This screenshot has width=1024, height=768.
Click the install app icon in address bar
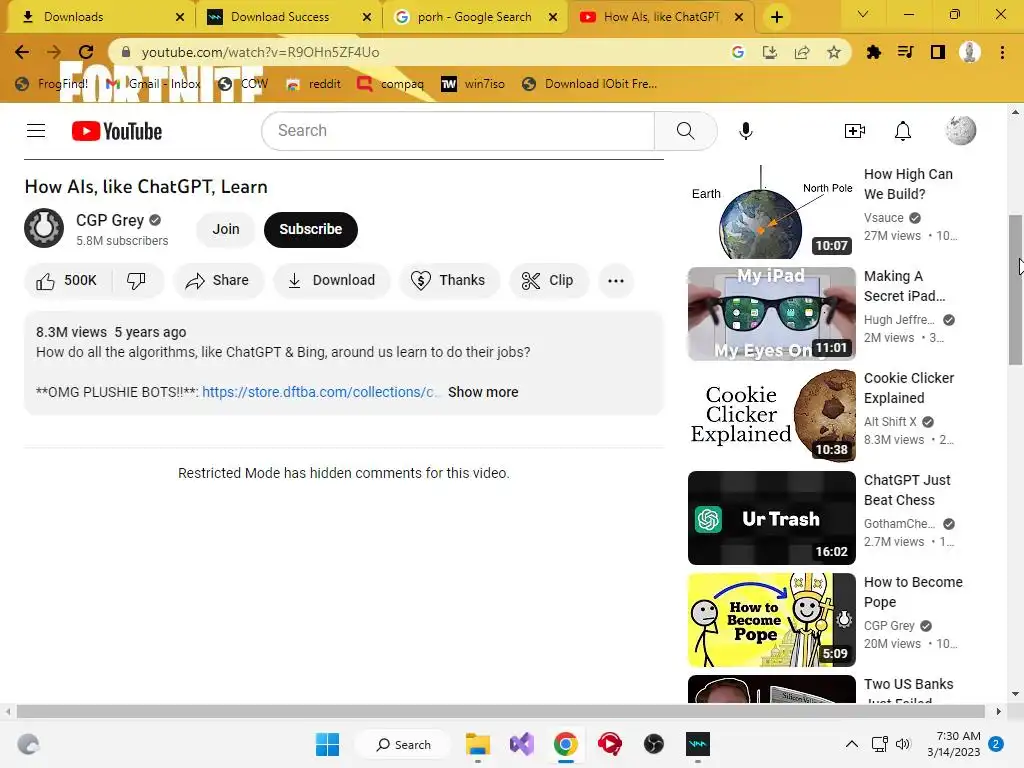[x=770, y=52]
